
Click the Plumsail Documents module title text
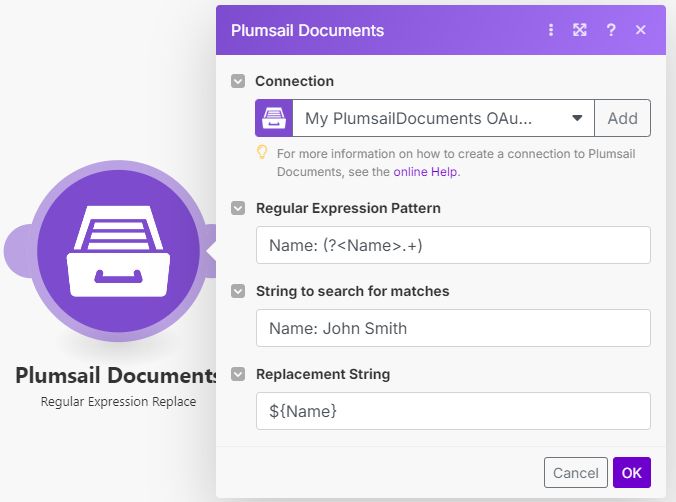click(116, 375)
